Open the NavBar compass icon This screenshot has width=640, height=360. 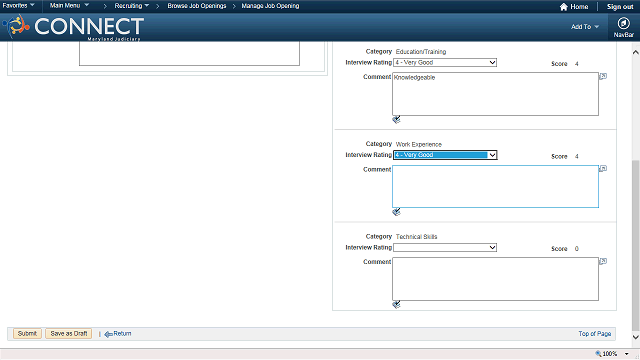(x=623, y=23)
